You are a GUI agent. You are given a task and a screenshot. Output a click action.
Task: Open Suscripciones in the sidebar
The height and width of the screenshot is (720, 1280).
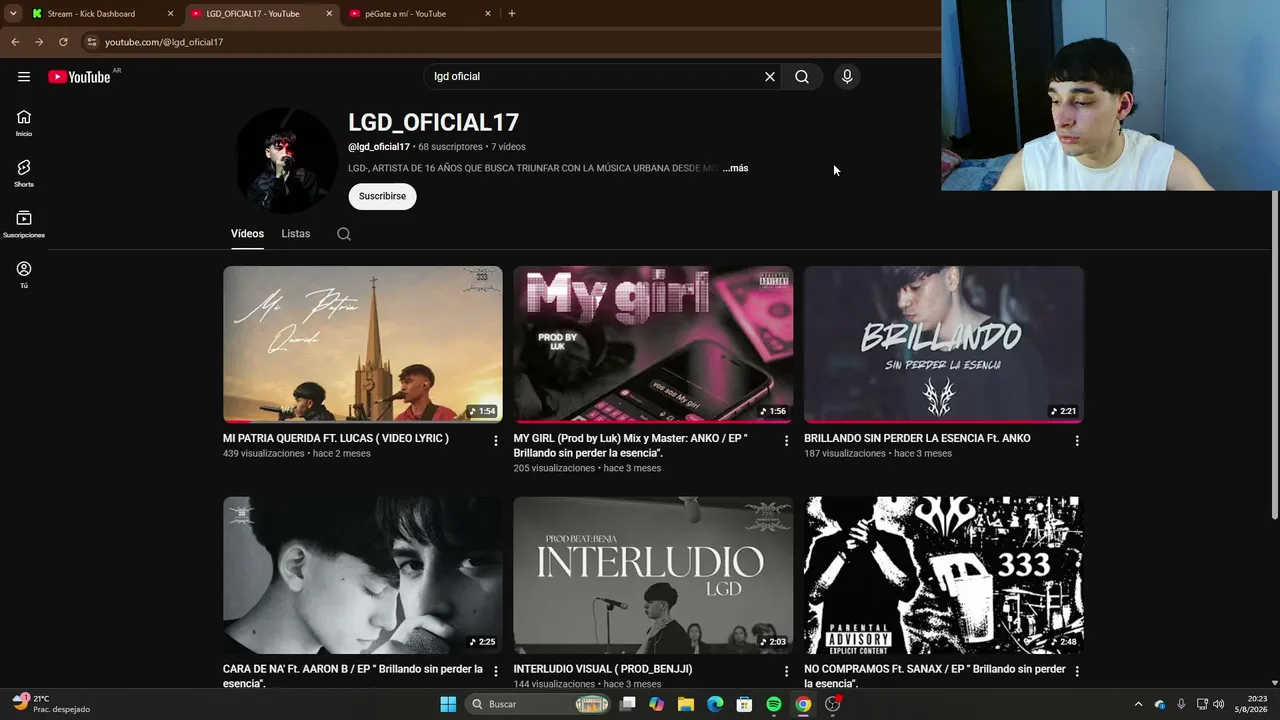pos(24,225)
